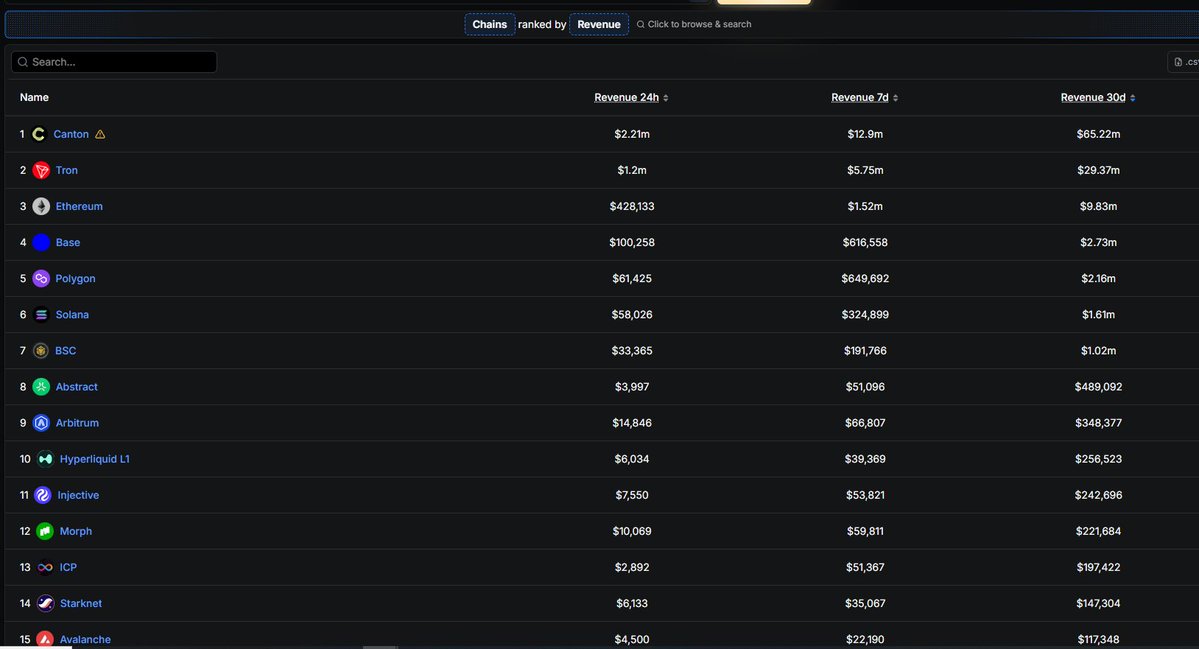Image resolution: width=1199 pixels, height=649 pixels.
Task: Click Canton's $65.22m 30d revenue value
Action: pos(1098,134)
